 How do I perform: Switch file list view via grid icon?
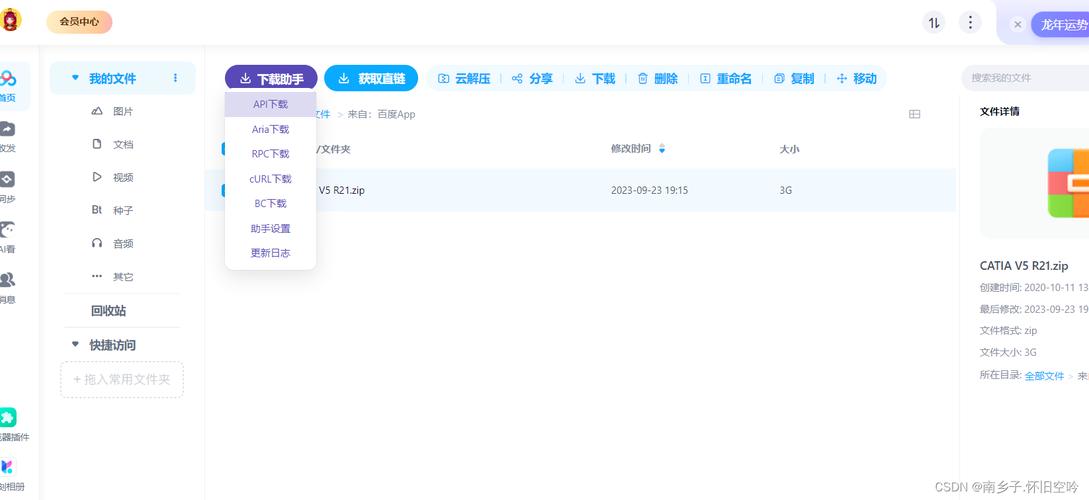pyautogui.click(x=914, y=115)
